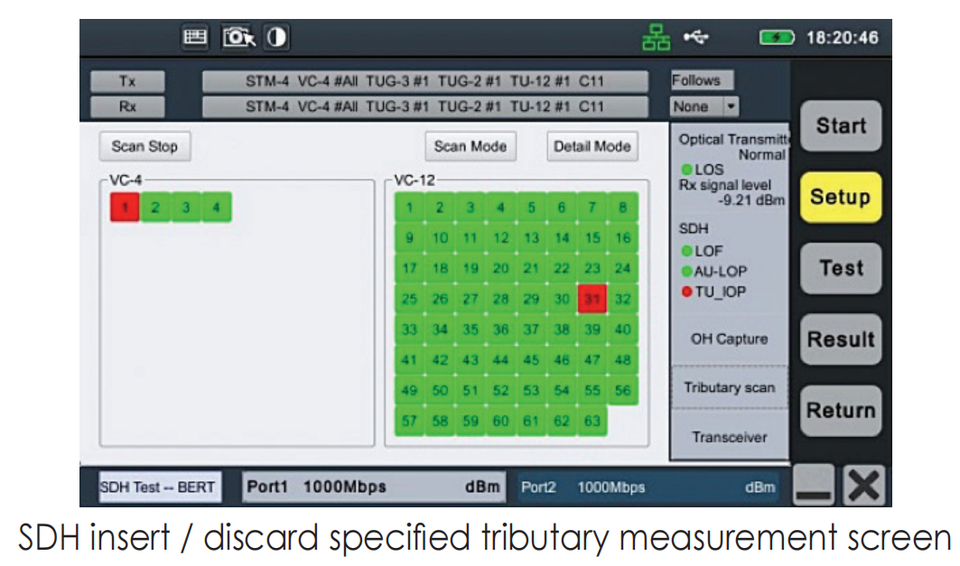Image resolution: width=960 pixels, height=566 pixels.
Task: Tap the battery status icon
Action: click(776, 38)
